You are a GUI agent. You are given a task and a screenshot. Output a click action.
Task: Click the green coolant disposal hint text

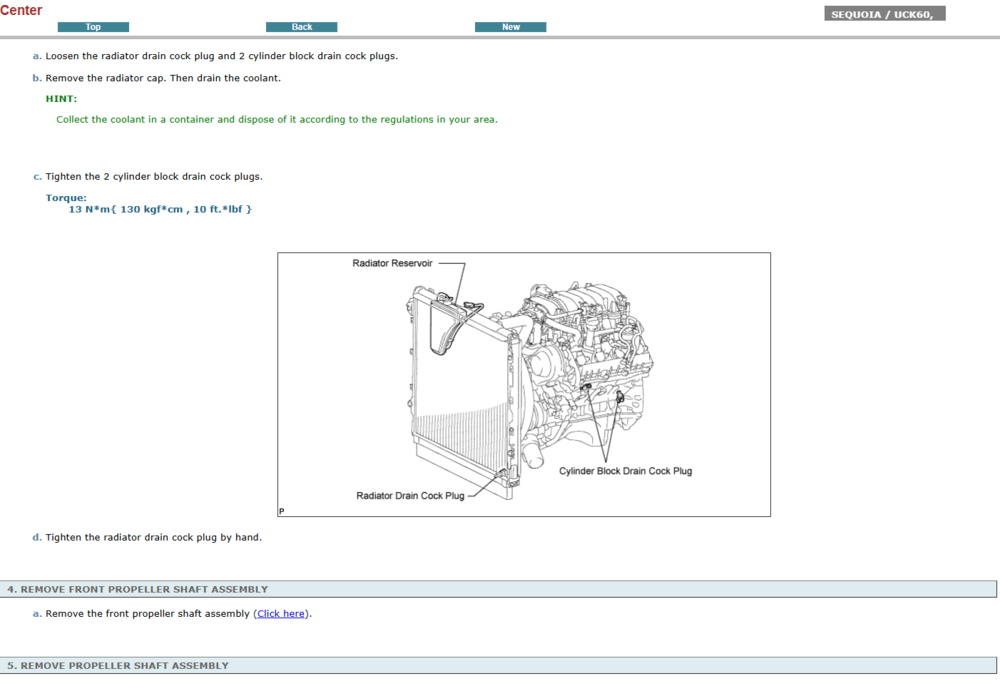click(276, 120)
